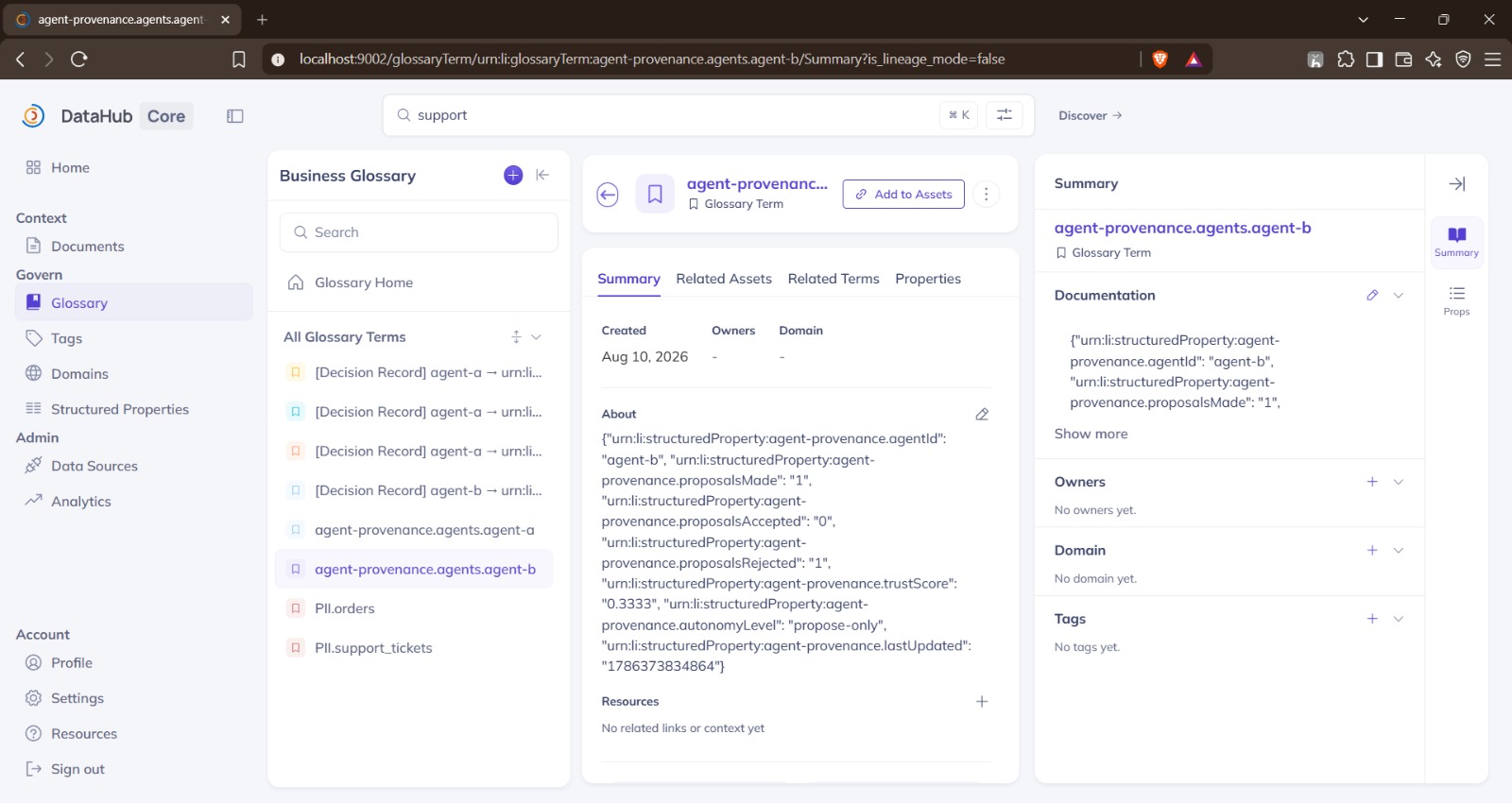Click the Add to Assets button
This screenshot has width=1512, height=803.
(903, 194)
